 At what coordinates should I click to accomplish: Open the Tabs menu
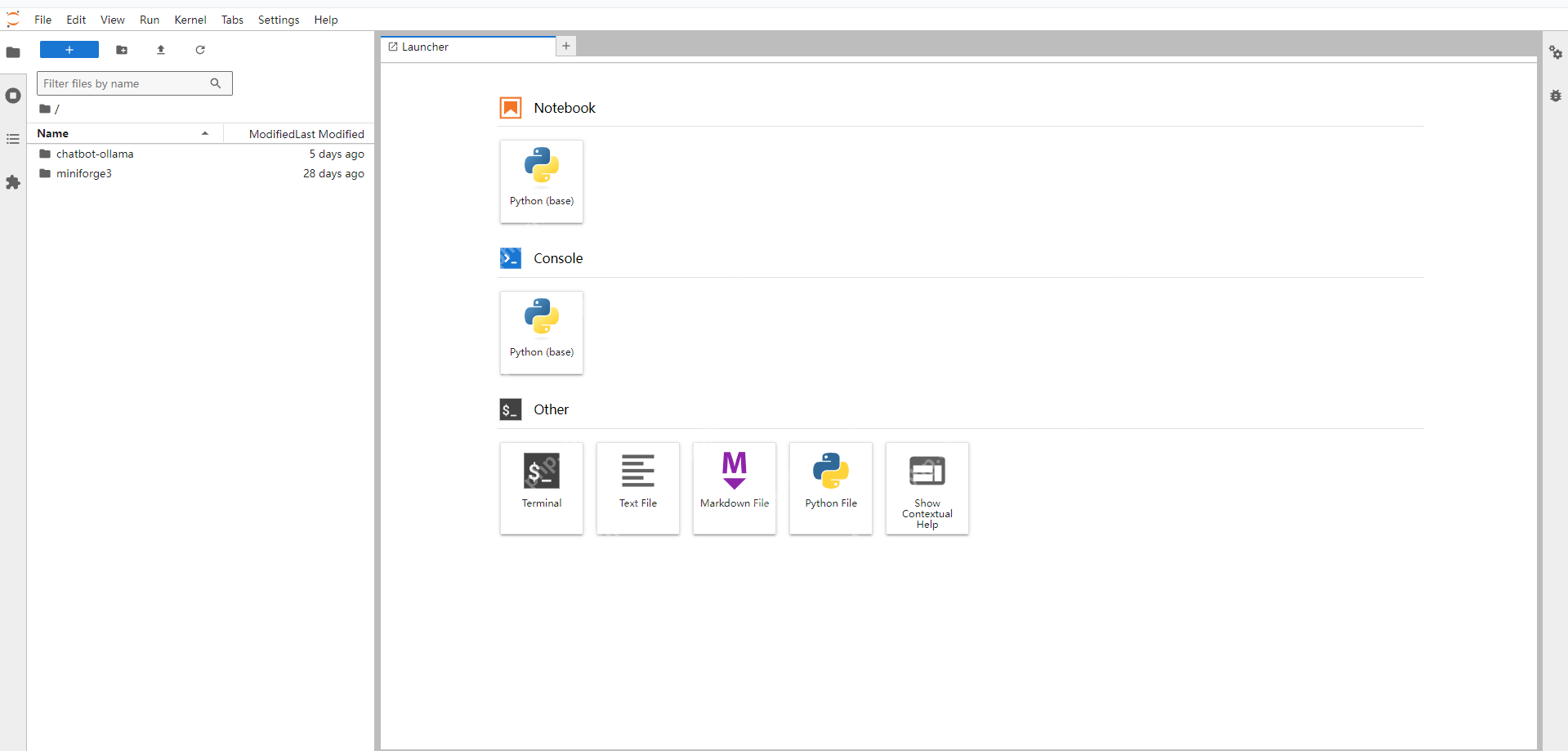(x=233, y=20)
